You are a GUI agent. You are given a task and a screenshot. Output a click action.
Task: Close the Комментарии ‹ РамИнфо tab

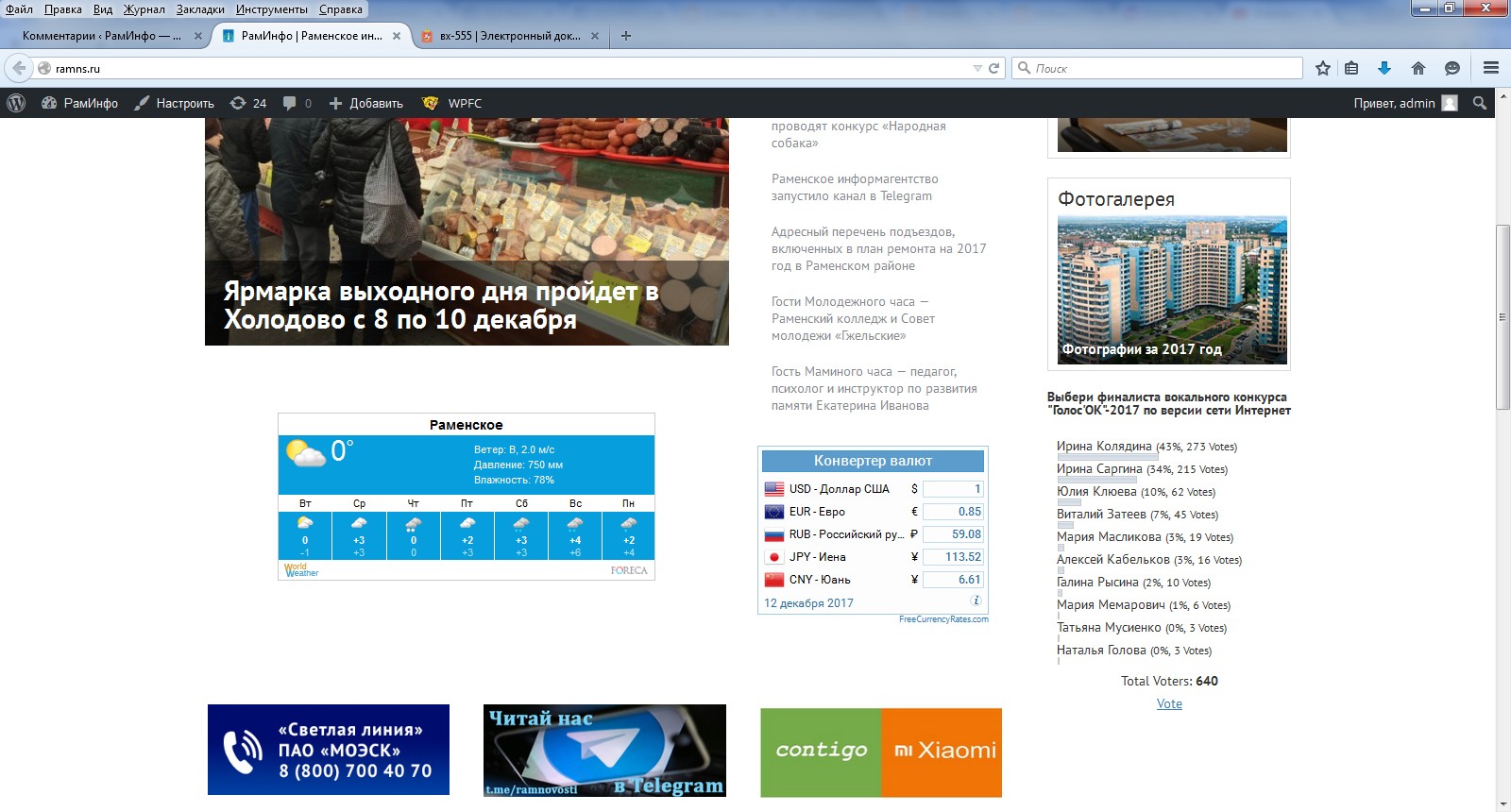coord(198,36)
